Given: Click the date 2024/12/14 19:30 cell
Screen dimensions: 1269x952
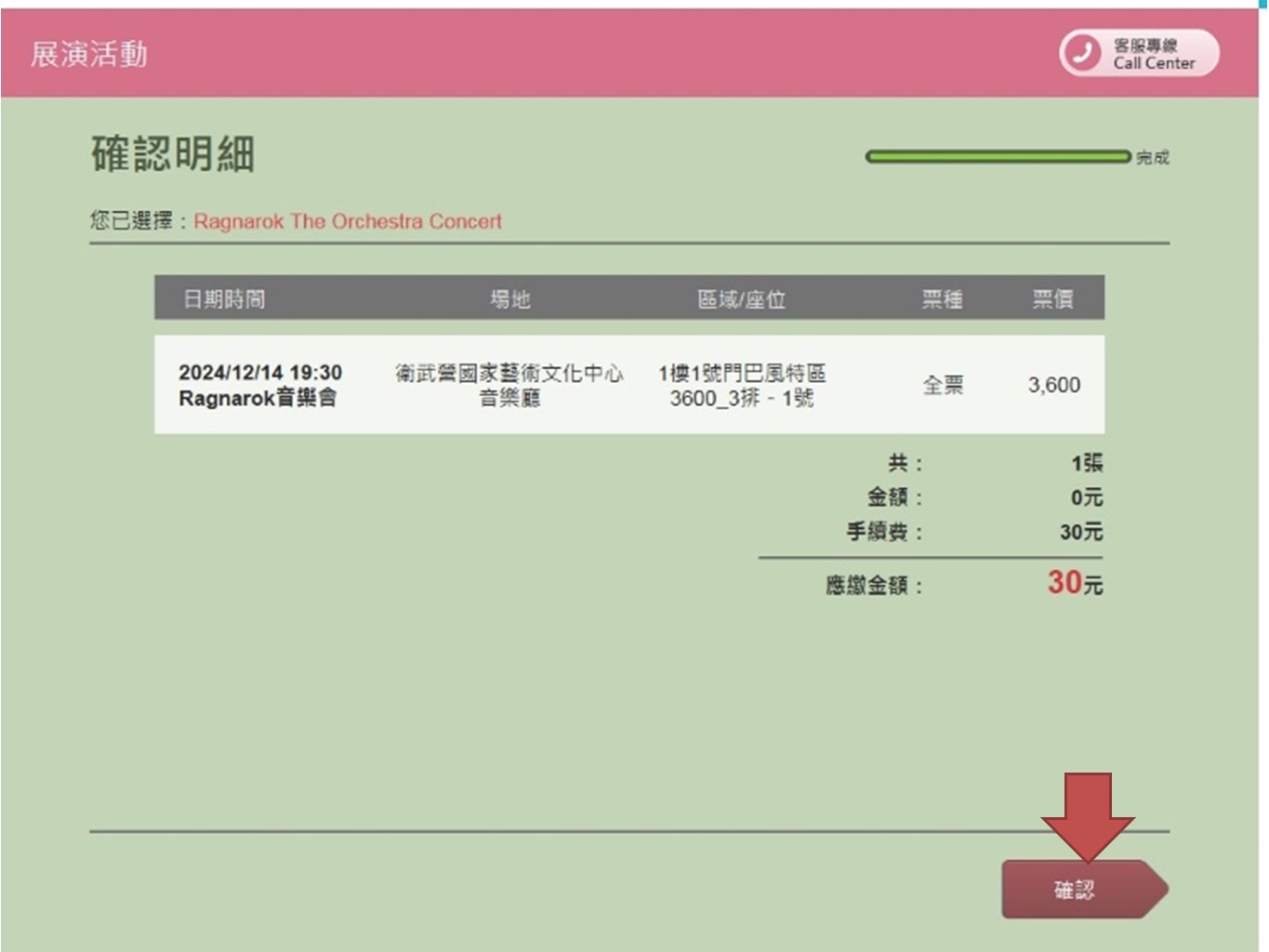Looking at the screenshot, I should pyautogui.click(x=260, y=372).
